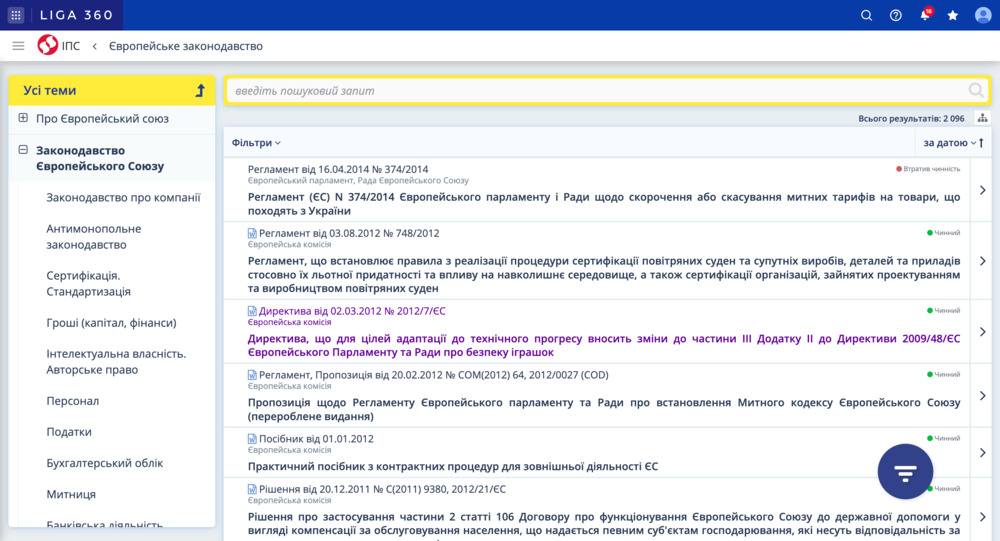Screen dimensions: 1000x541
Task: Open the hamburger side menu
Action: pos(18,46)
